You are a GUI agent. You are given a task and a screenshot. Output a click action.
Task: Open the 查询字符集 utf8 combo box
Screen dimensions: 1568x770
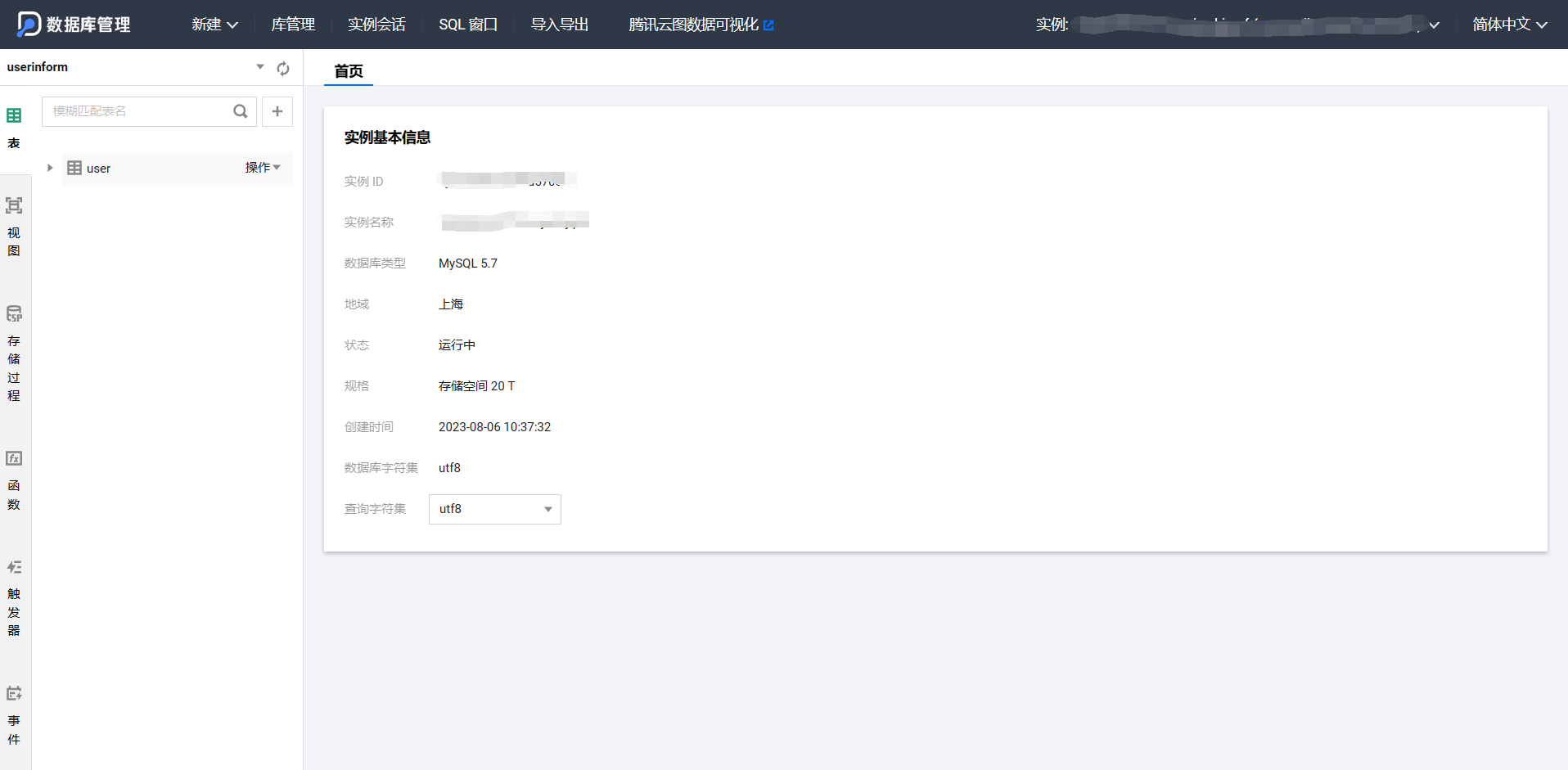495,509
